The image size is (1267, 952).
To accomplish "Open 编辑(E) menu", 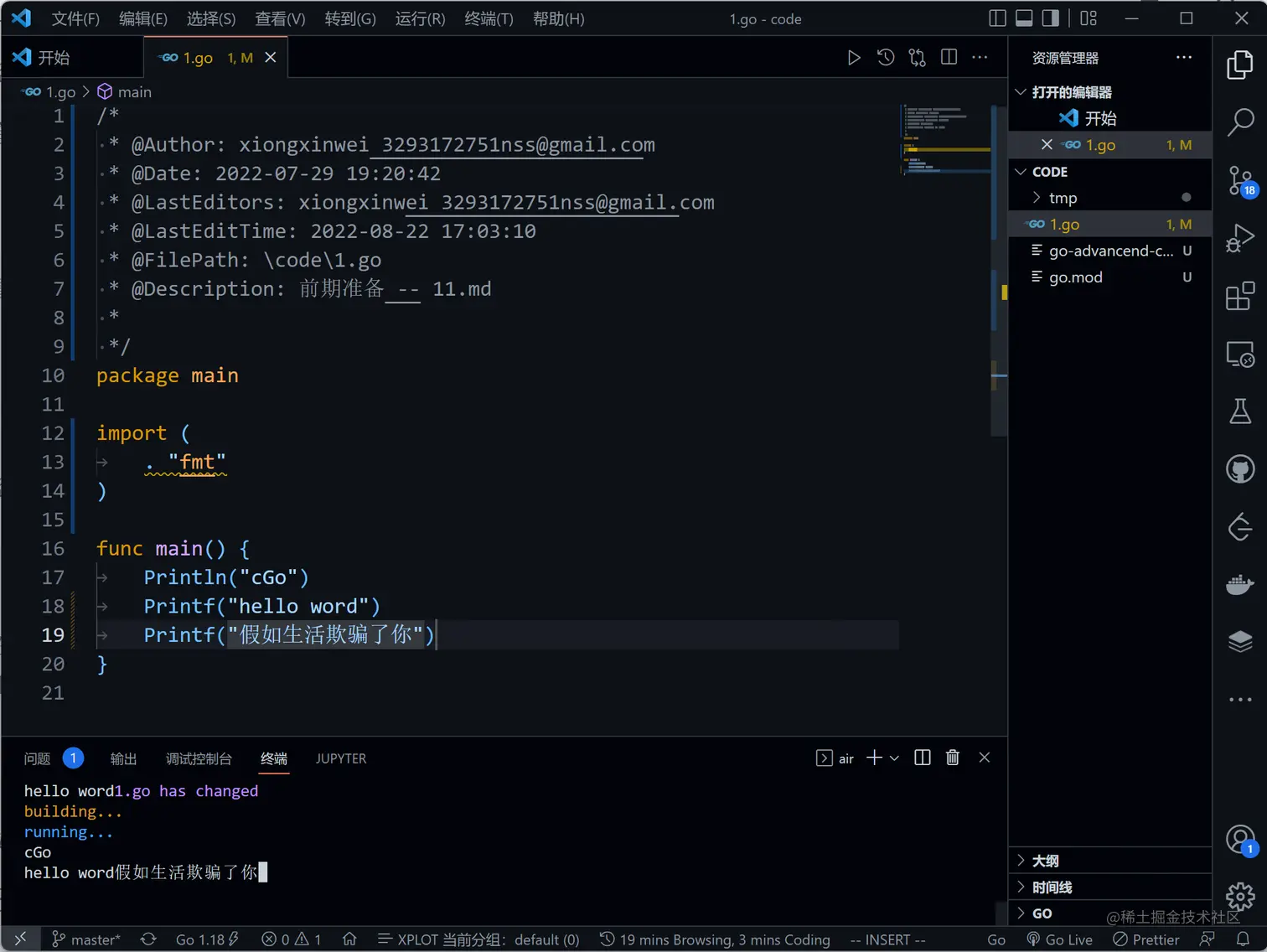I will (143, 18).
